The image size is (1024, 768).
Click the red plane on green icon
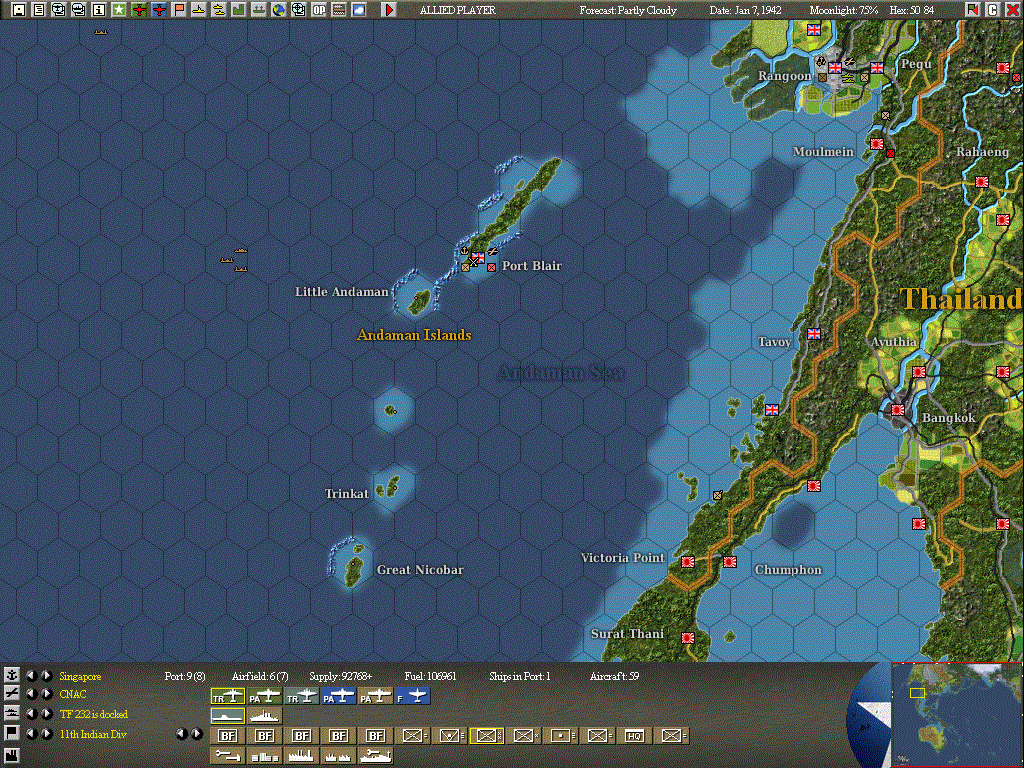pyautogui.click(x=138, y=10)
